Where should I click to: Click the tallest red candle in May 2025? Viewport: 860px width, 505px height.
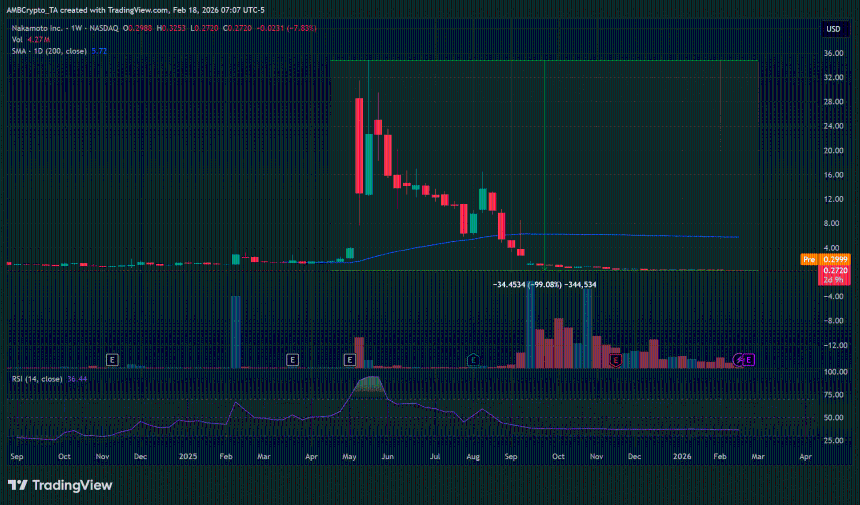(x=359, y=145)
